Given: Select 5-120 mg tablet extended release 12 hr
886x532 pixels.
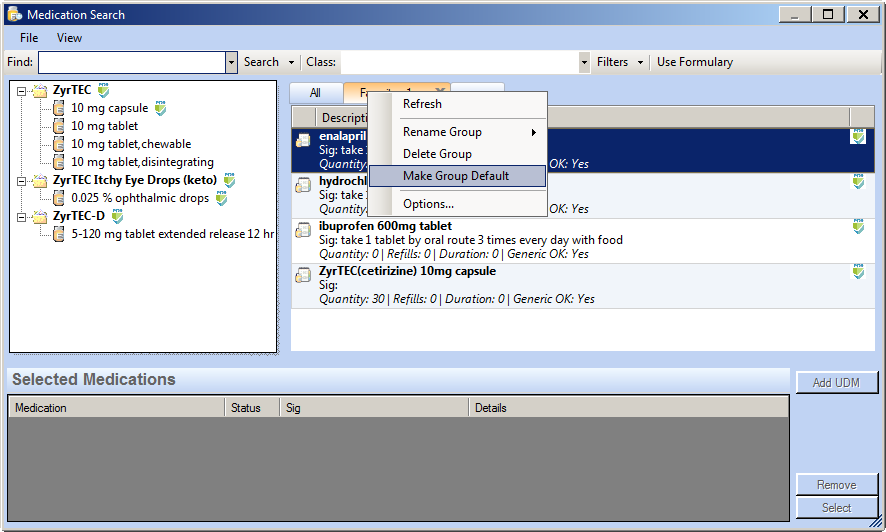Looking at the screenshot, I should [x=172, y=234].
